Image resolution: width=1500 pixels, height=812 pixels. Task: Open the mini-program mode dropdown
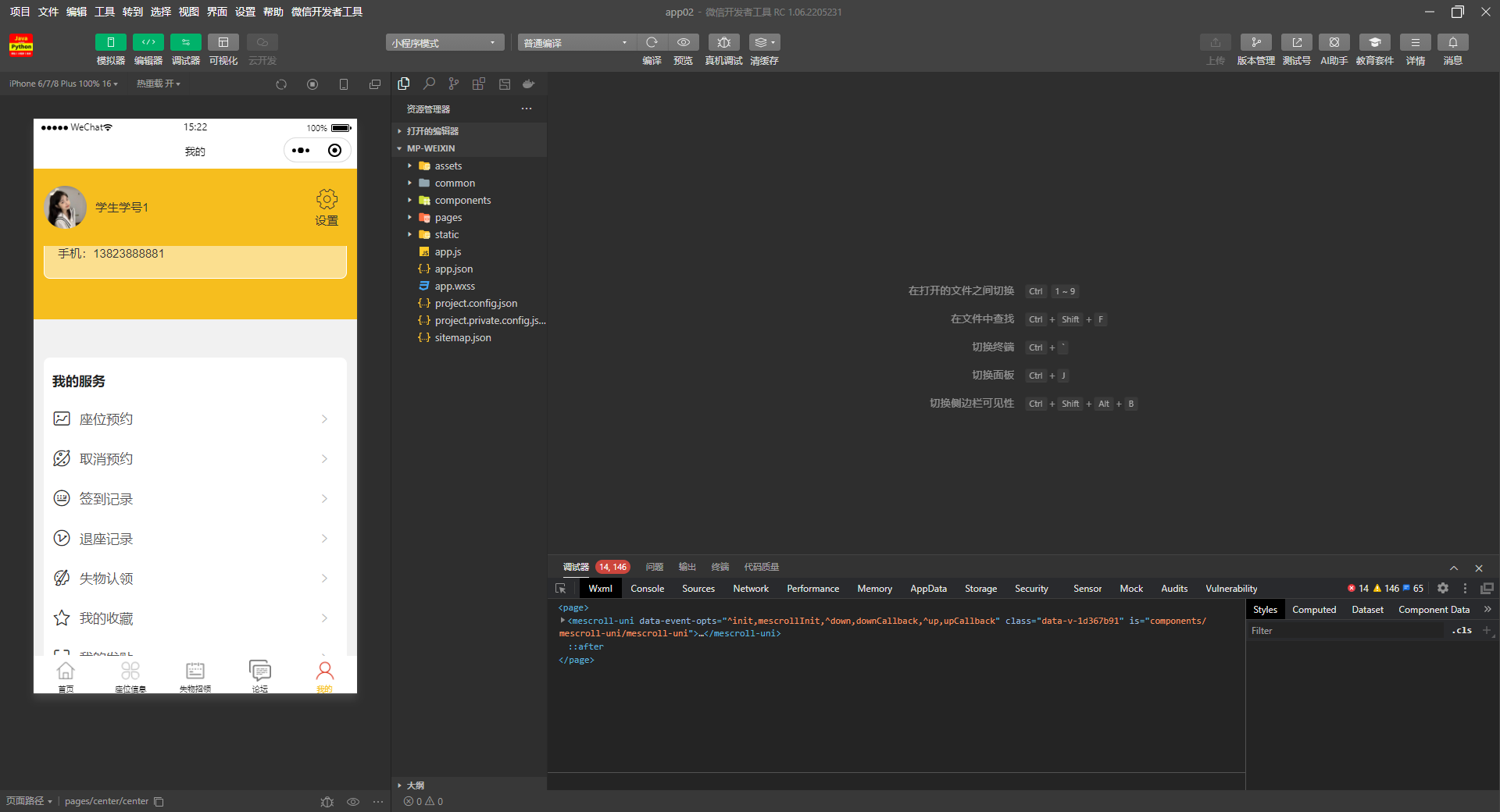(x=445, y=42)
